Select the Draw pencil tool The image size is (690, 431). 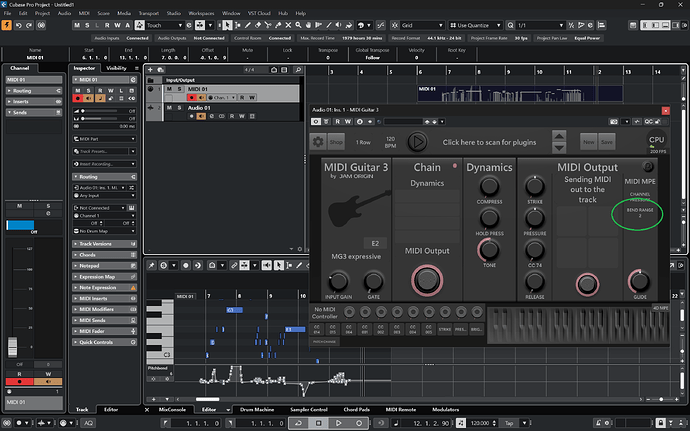pyautogui.click(x=248, y=26)
